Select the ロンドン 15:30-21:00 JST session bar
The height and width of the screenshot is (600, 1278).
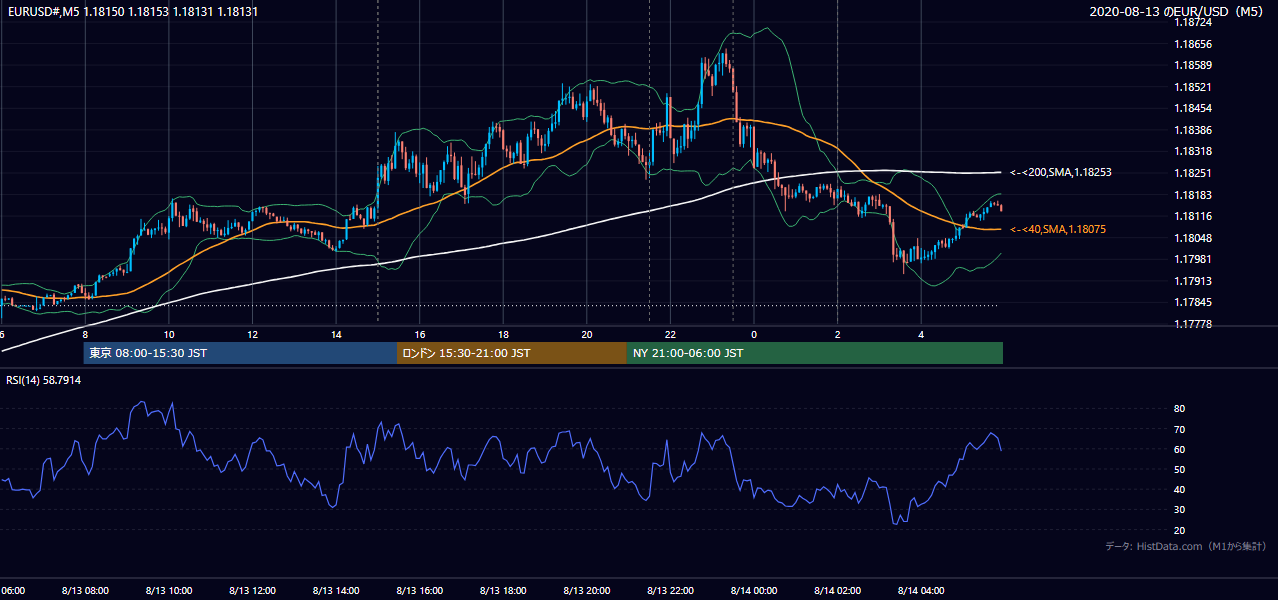512,353
